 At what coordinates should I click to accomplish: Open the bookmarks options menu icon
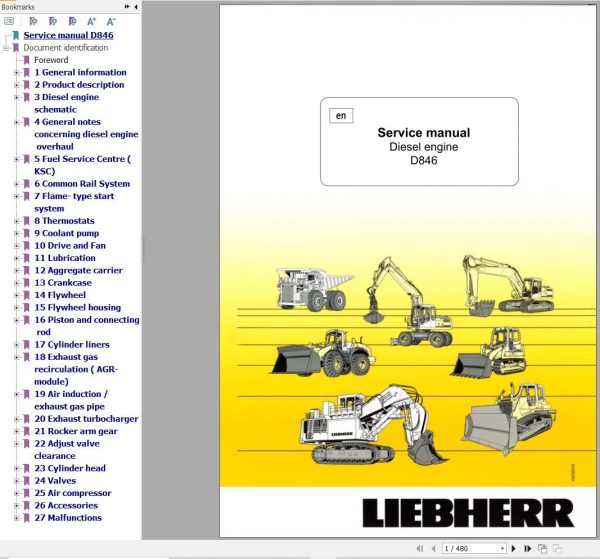click(9, 21)
